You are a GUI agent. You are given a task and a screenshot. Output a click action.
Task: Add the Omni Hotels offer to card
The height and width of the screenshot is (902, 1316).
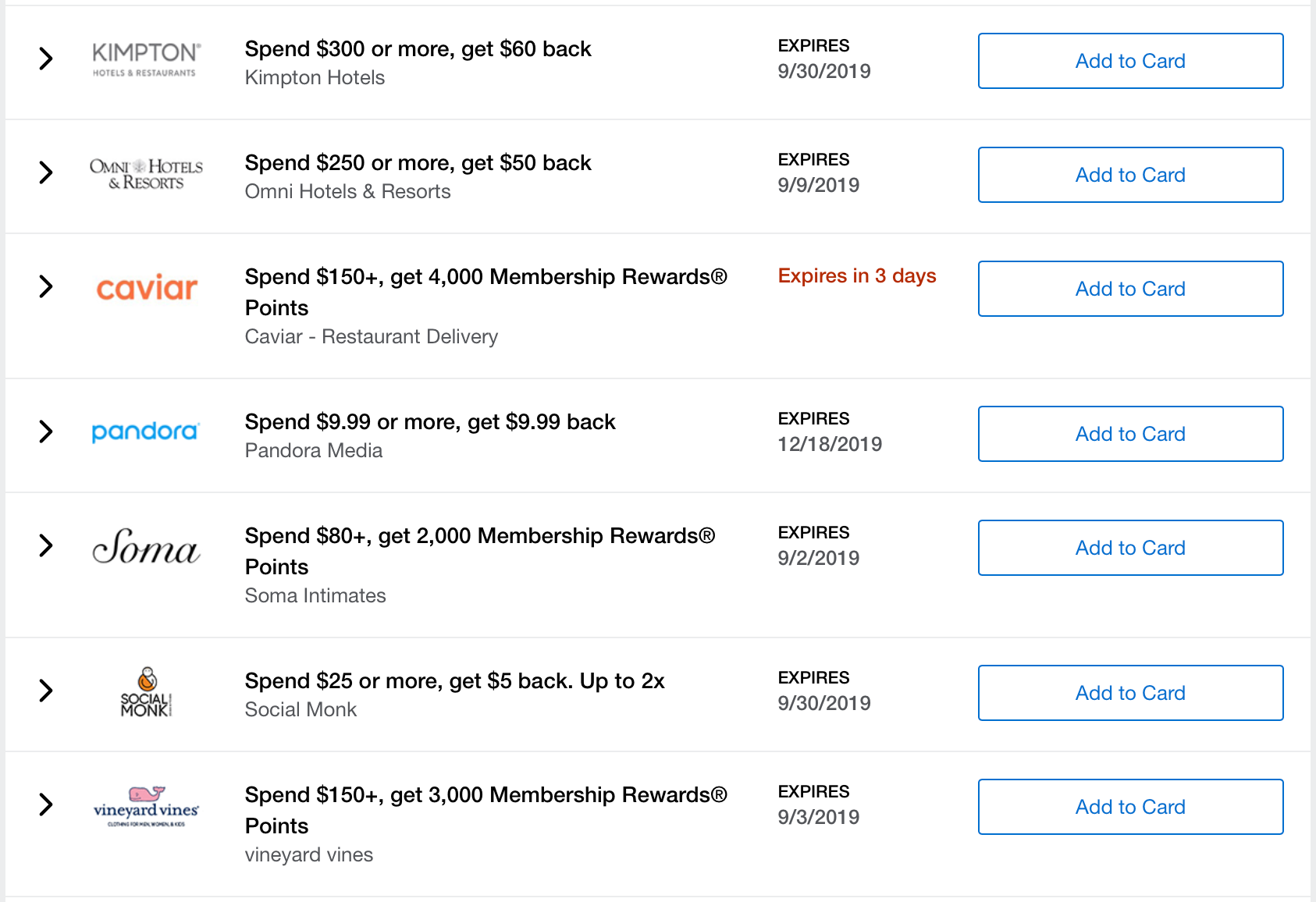click(1130, 175)
